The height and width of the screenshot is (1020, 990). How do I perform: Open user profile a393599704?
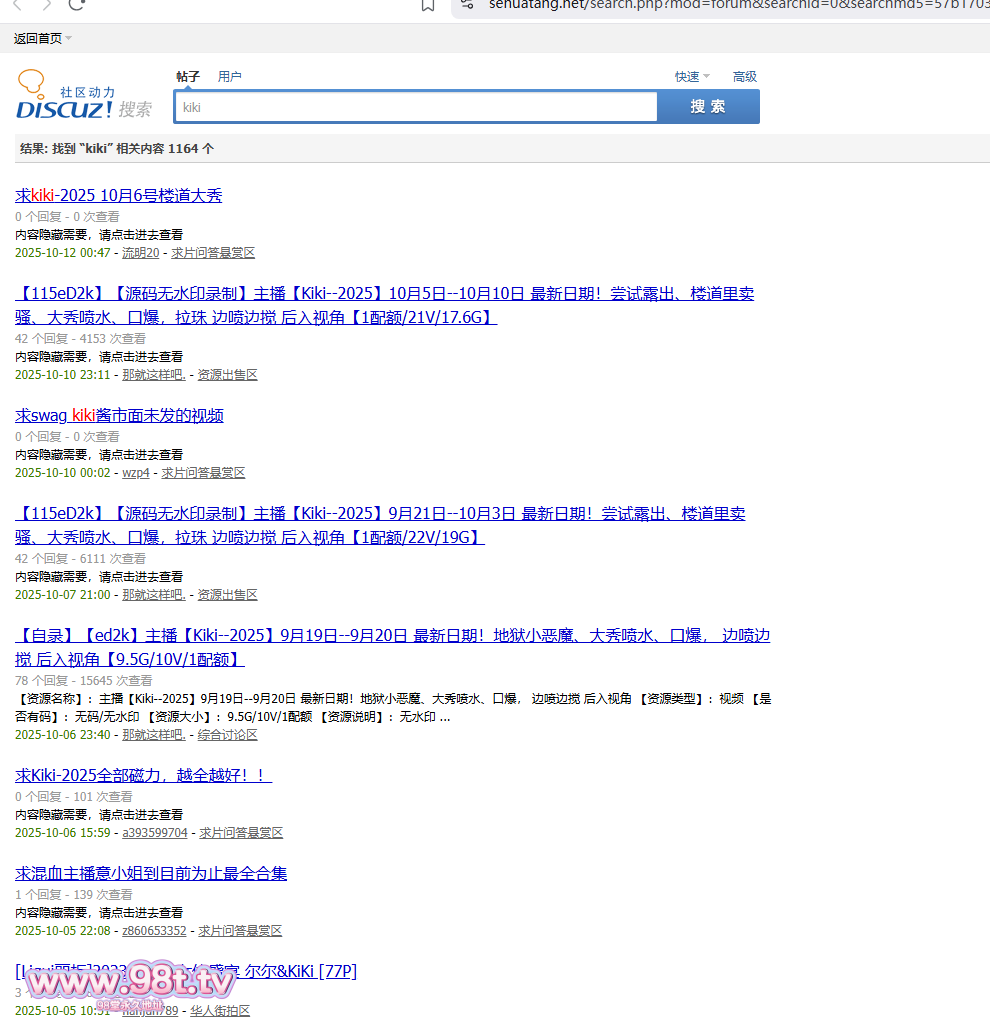point(154,833)
